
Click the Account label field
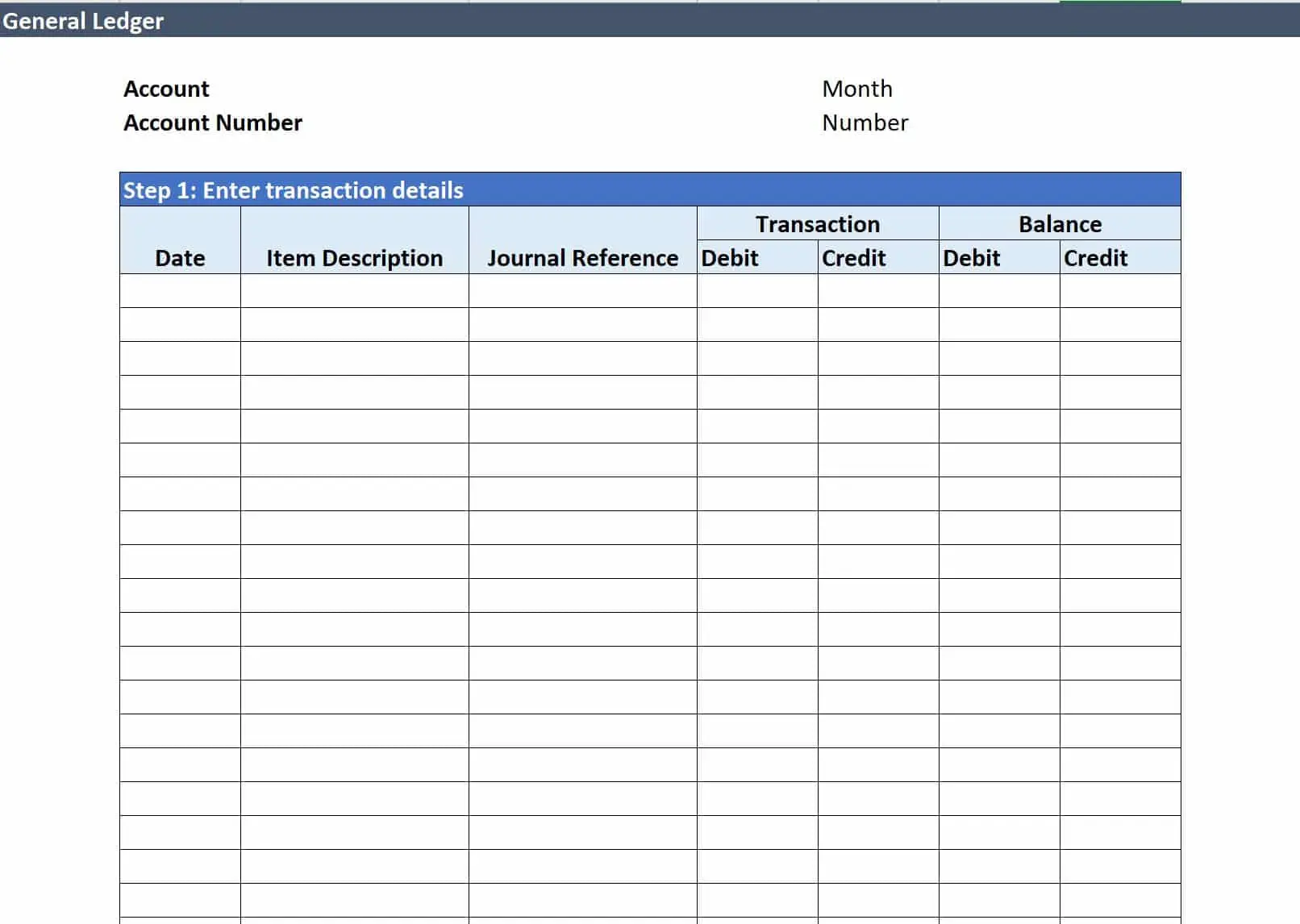(166, 89)
